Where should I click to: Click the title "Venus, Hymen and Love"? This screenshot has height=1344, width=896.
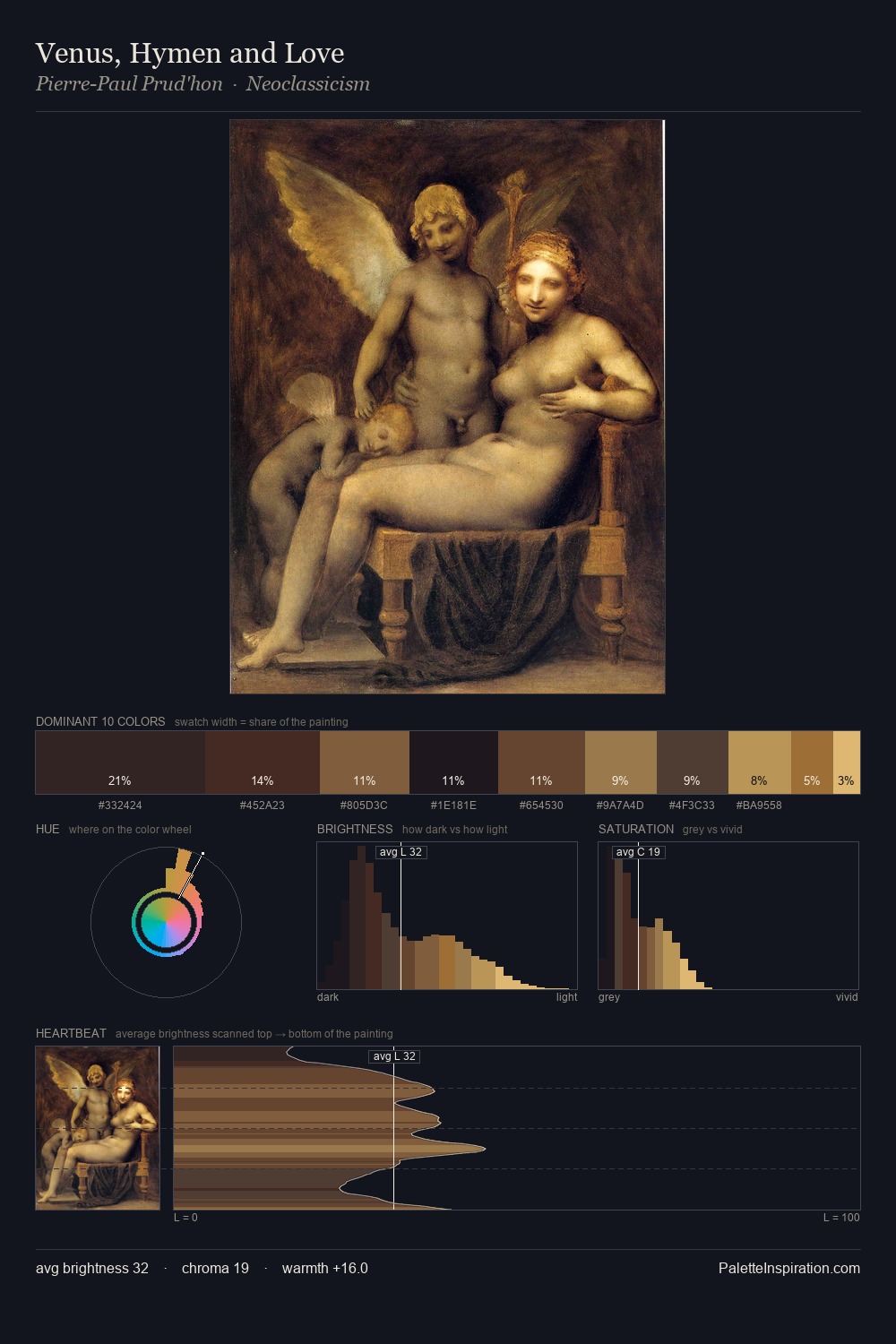coord(190,54)
